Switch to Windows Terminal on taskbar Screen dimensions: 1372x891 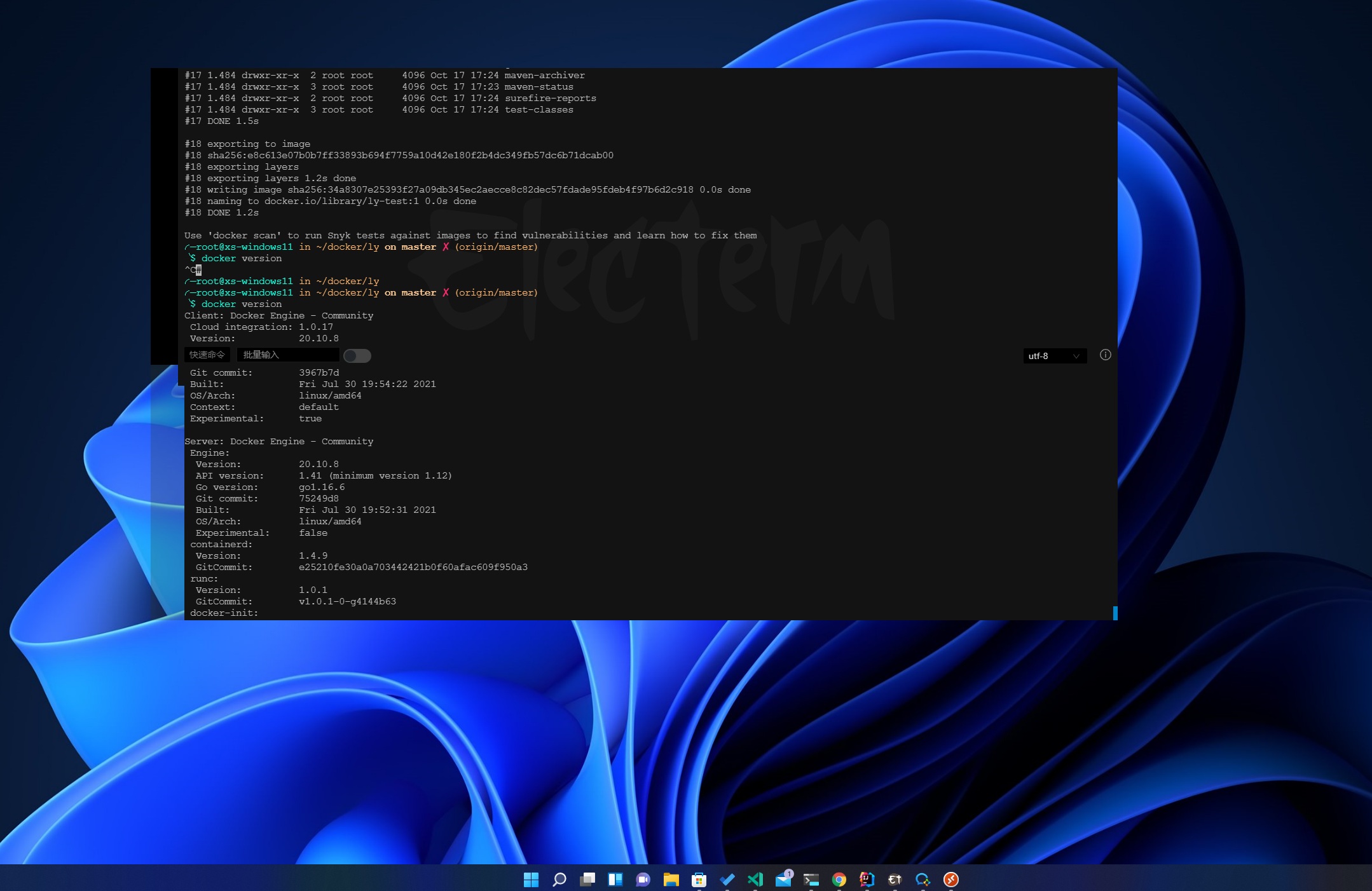coord(811,880)
